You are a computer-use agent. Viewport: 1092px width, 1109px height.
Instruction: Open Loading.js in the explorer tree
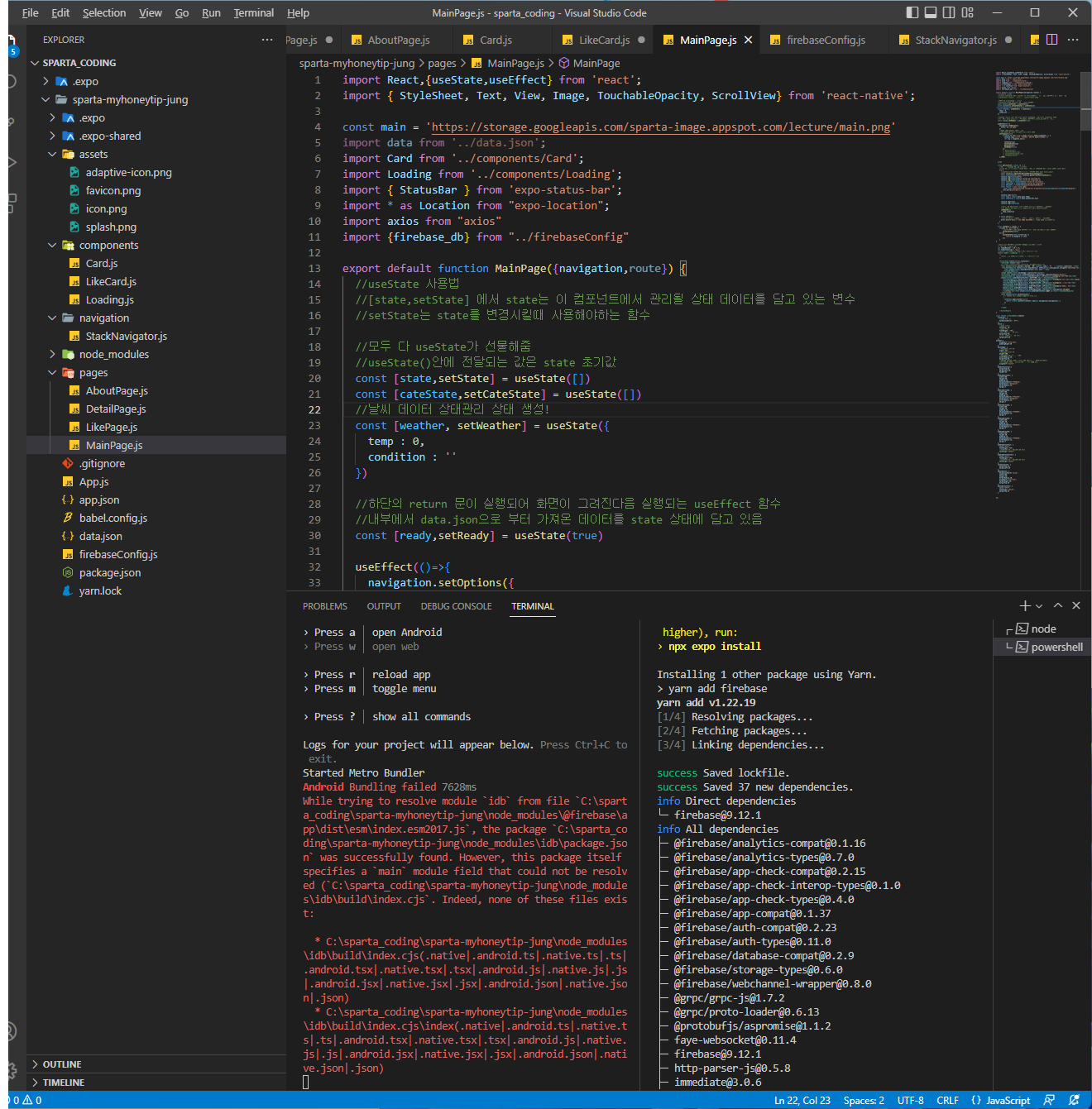coord(109,300)
